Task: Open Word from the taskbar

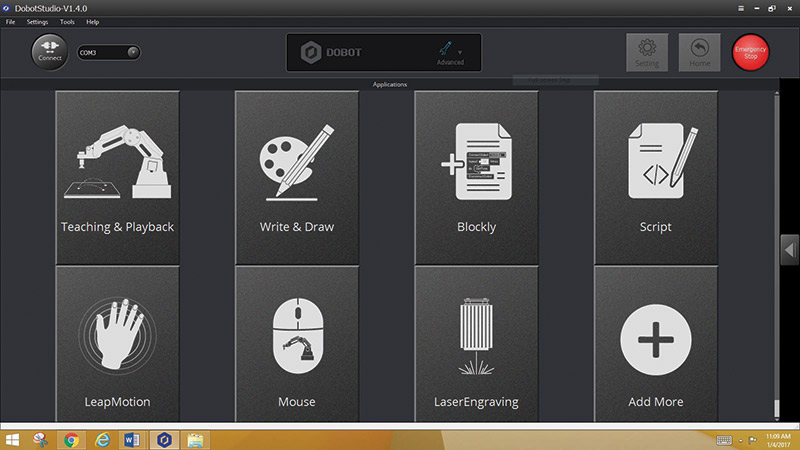Action: click(132, 440)
